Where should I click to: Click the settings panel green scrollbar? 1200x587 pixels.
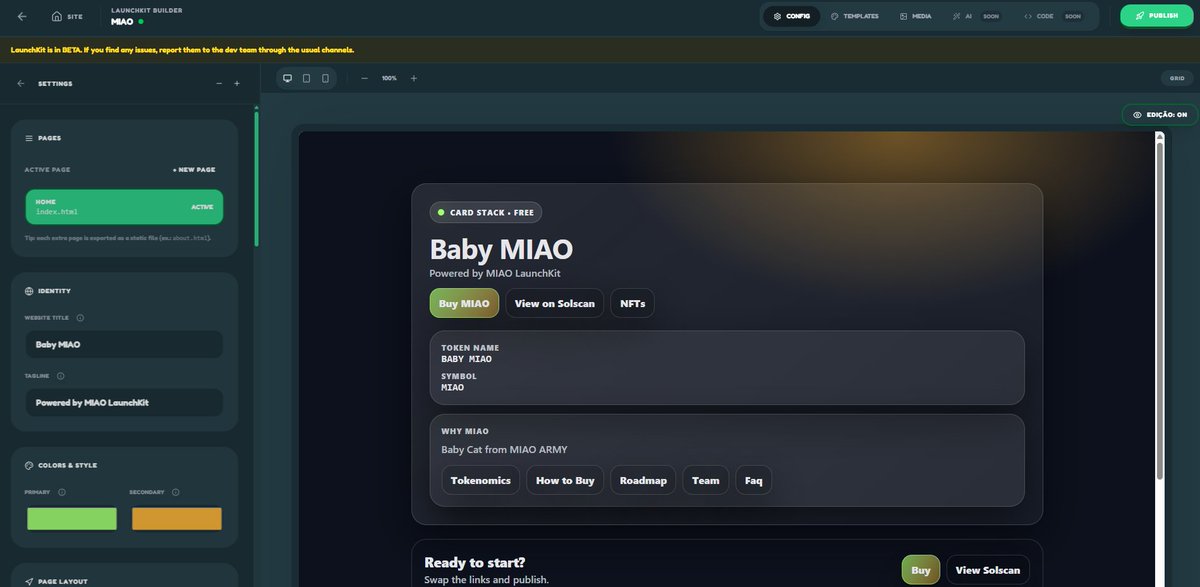pos(256,179)
